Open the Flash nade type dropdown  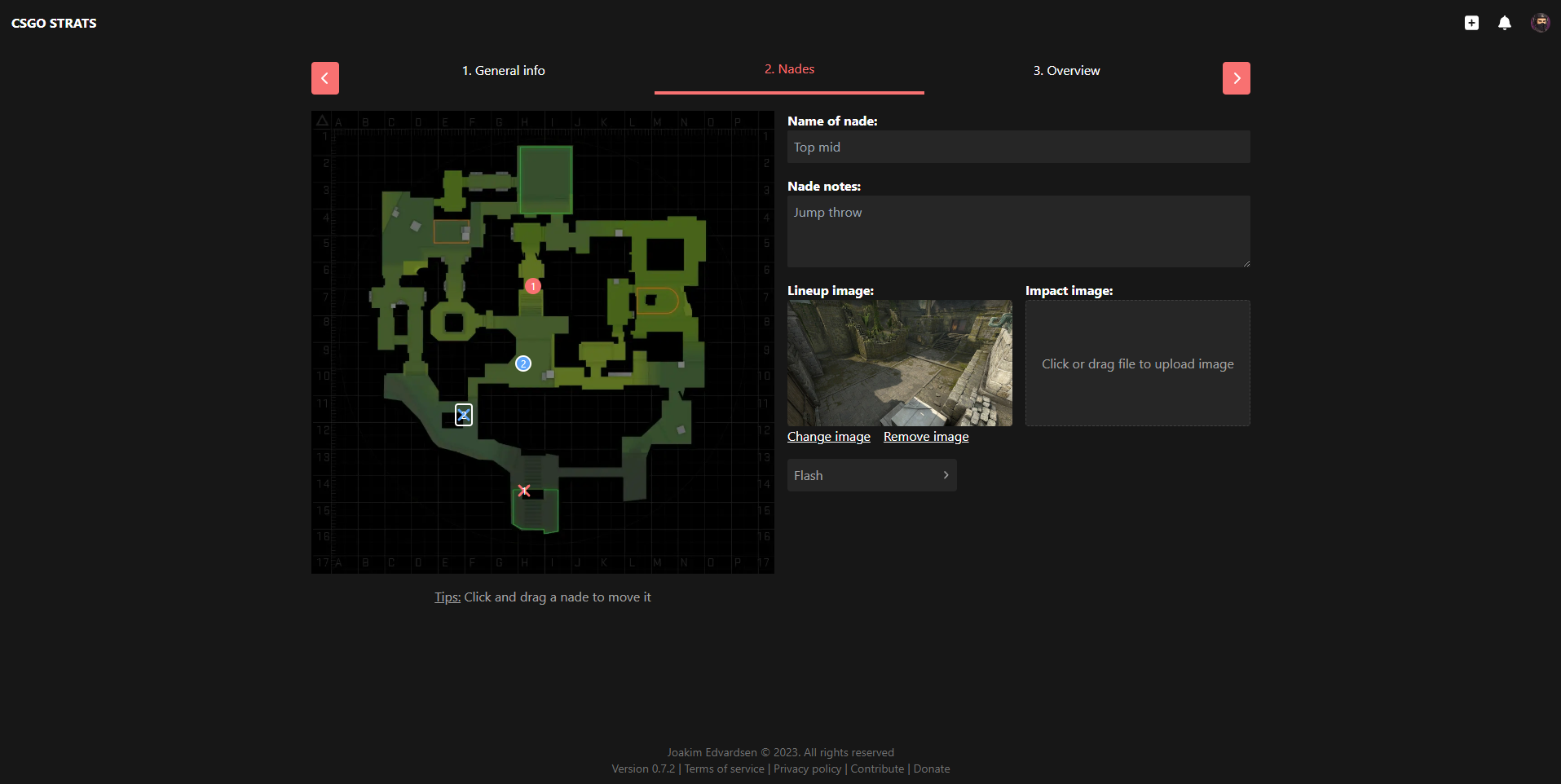[x=872, y=475]
